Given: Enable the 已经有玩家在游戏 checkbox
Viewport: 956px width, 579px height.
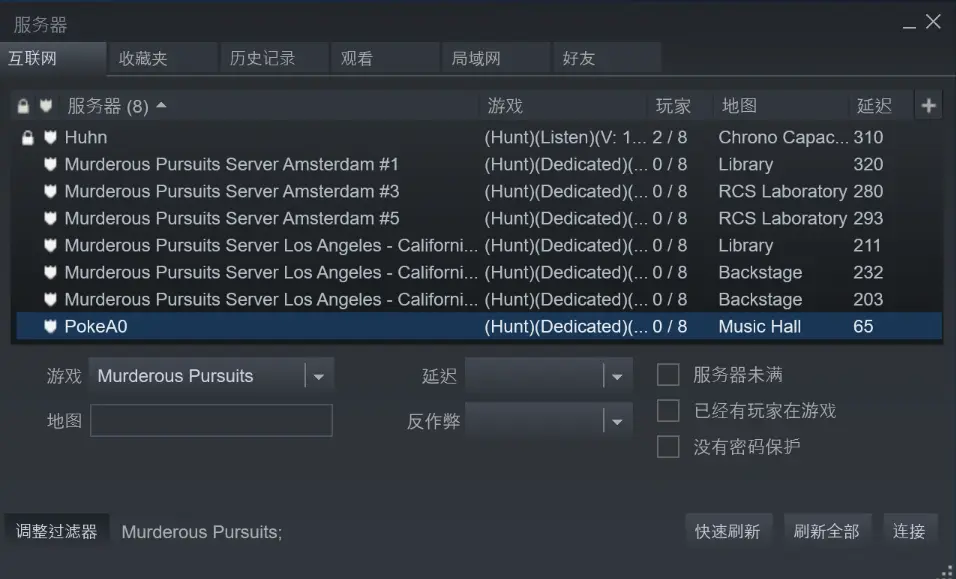Looking at the screenshot, I should pyautogui.click(x=668, y=411).
